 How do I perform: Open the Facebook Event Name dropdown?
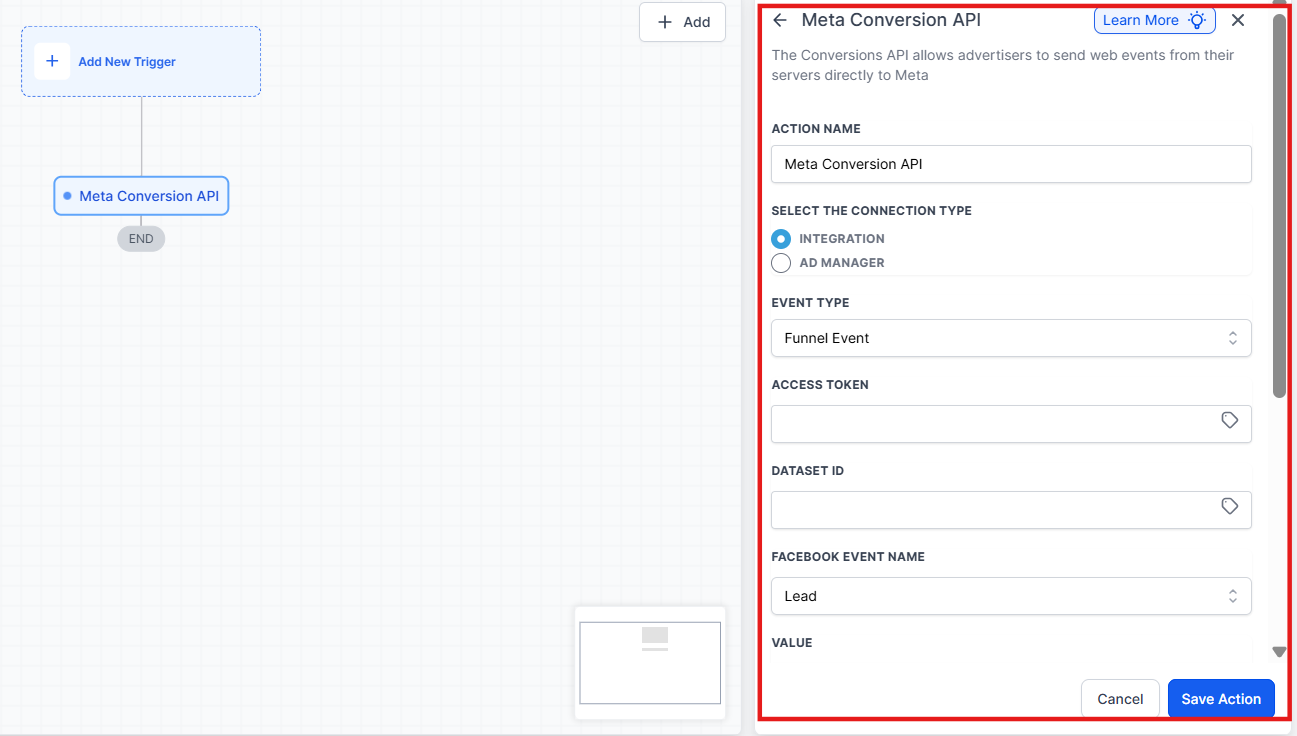1011,596
